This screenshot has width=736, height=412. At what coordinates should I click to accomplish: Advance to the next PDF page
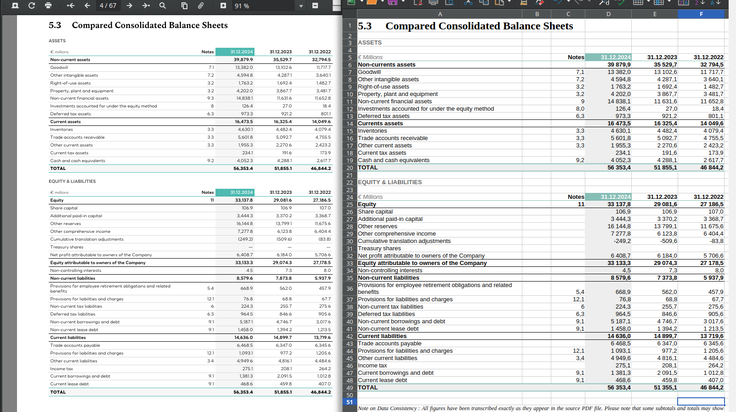pyautogui.click(x=129, y=6)
